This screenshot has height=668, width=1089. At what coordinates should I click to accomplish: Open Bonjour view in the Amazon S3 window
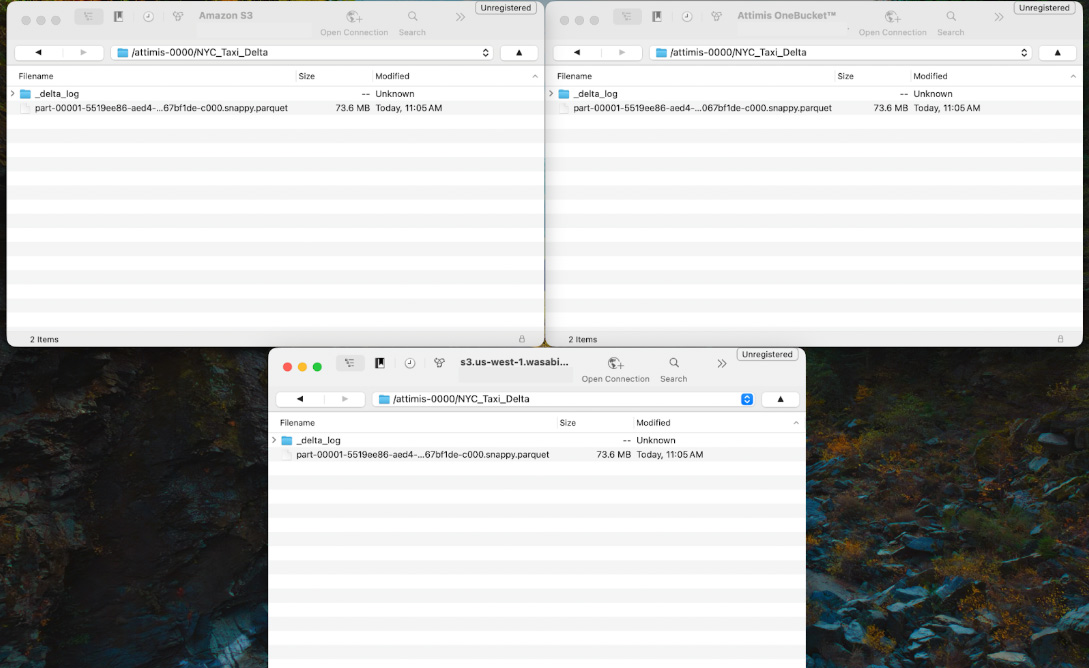178,17
